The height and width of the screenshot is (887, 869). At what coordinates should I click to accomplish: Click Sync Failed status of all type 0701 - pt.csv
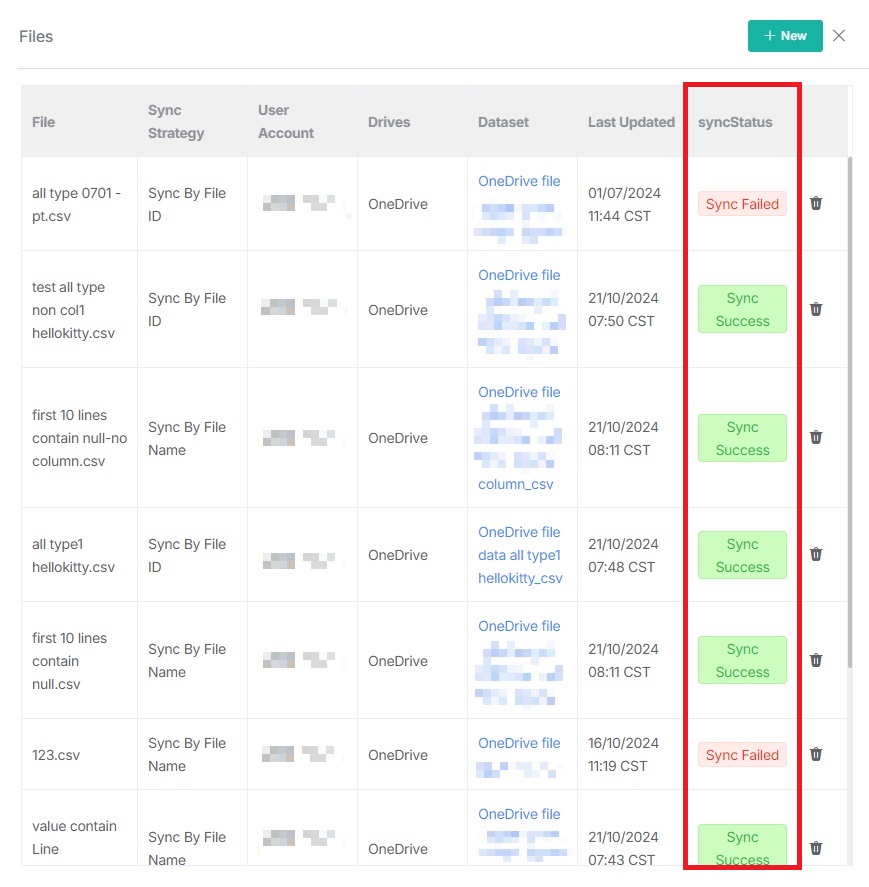pos(742,204)
